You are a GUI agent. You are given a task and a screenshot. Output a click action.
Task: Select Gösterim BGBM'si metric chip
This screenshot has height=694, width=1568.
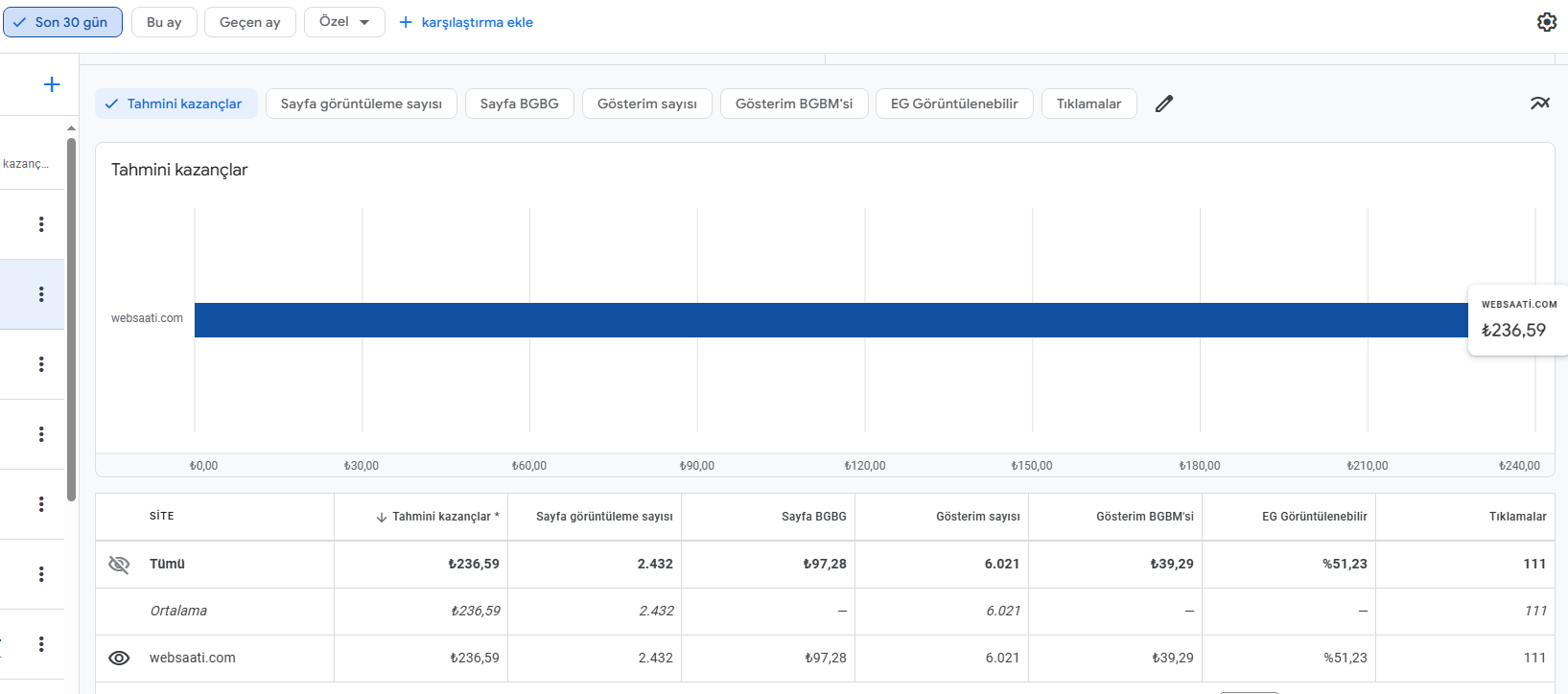coord(794,104)
